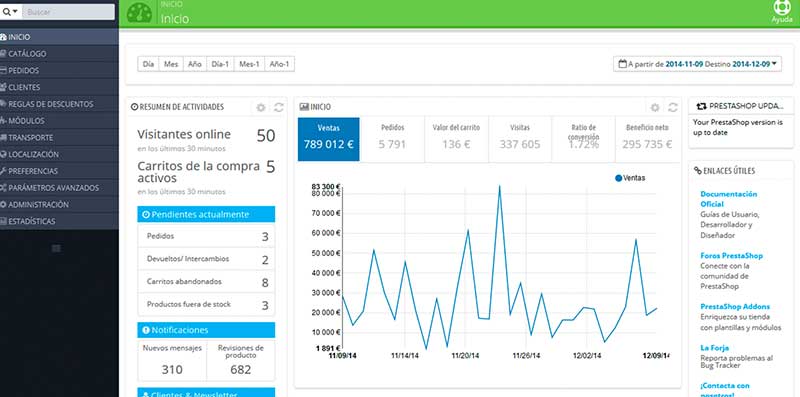Select the Año-1 time range button
The width and height of the screenshot is (800, 397).
click(x=279, y=64)
